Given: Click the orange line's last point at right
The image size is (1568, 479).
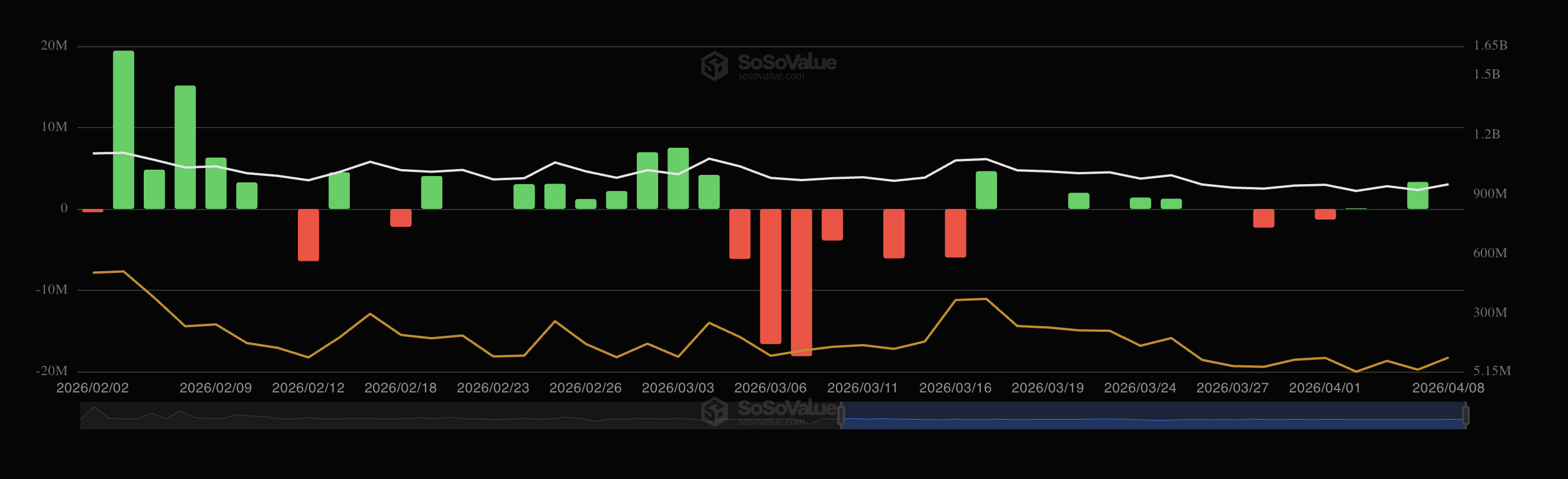Looking at the screenshot, I should (x=1447, y=358).
